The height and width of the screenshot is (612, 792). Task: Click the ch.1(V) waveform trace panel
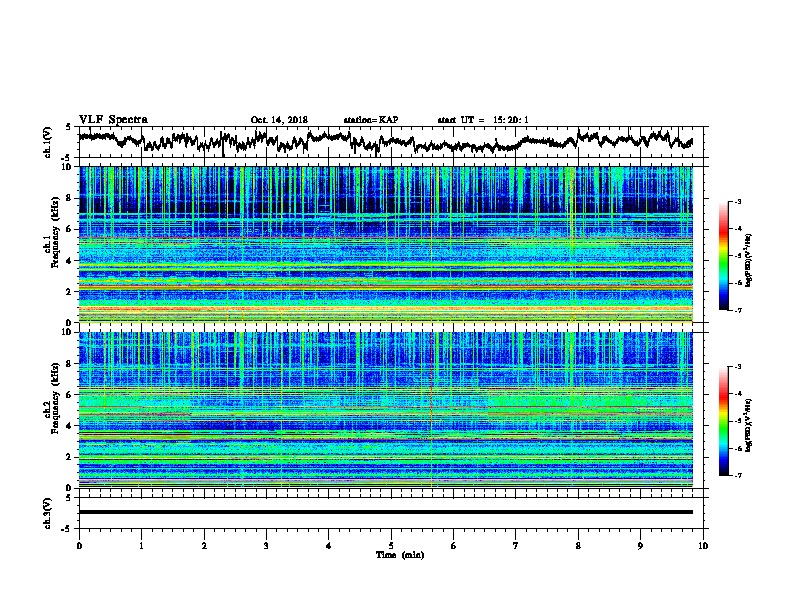393,142
